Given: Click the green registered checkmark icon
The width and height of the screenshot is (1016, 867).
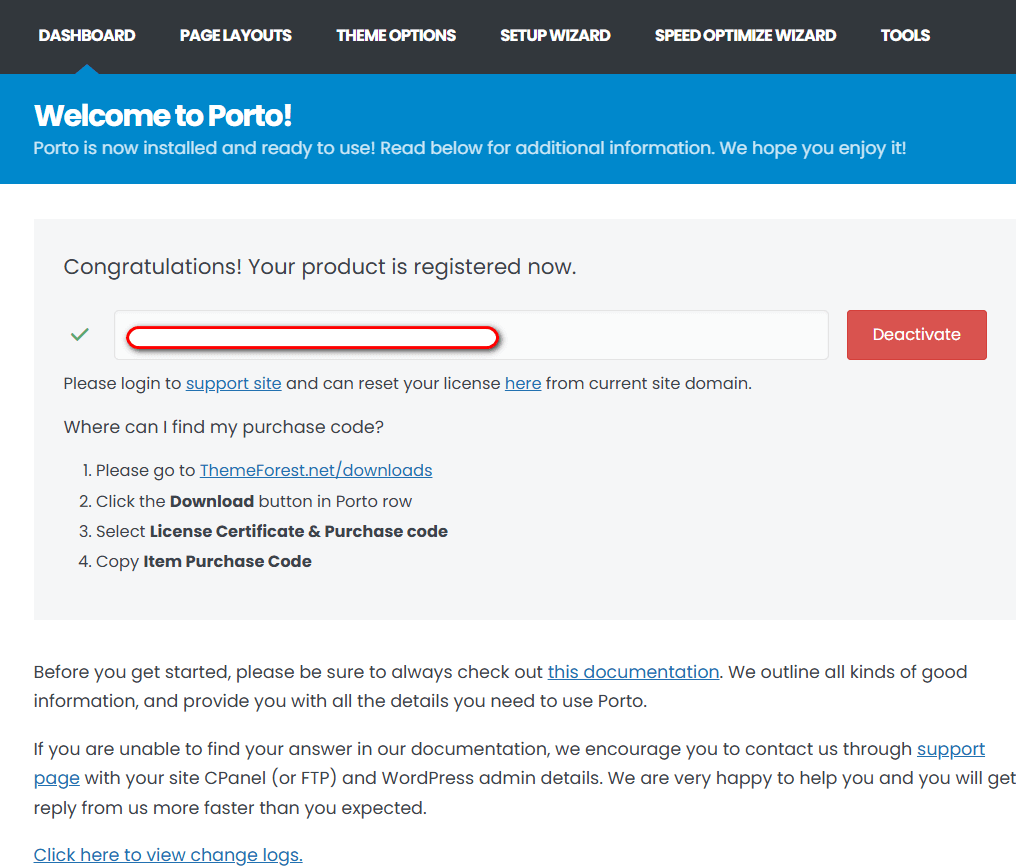Looking at the screenshot, I should tap(80, 334).
